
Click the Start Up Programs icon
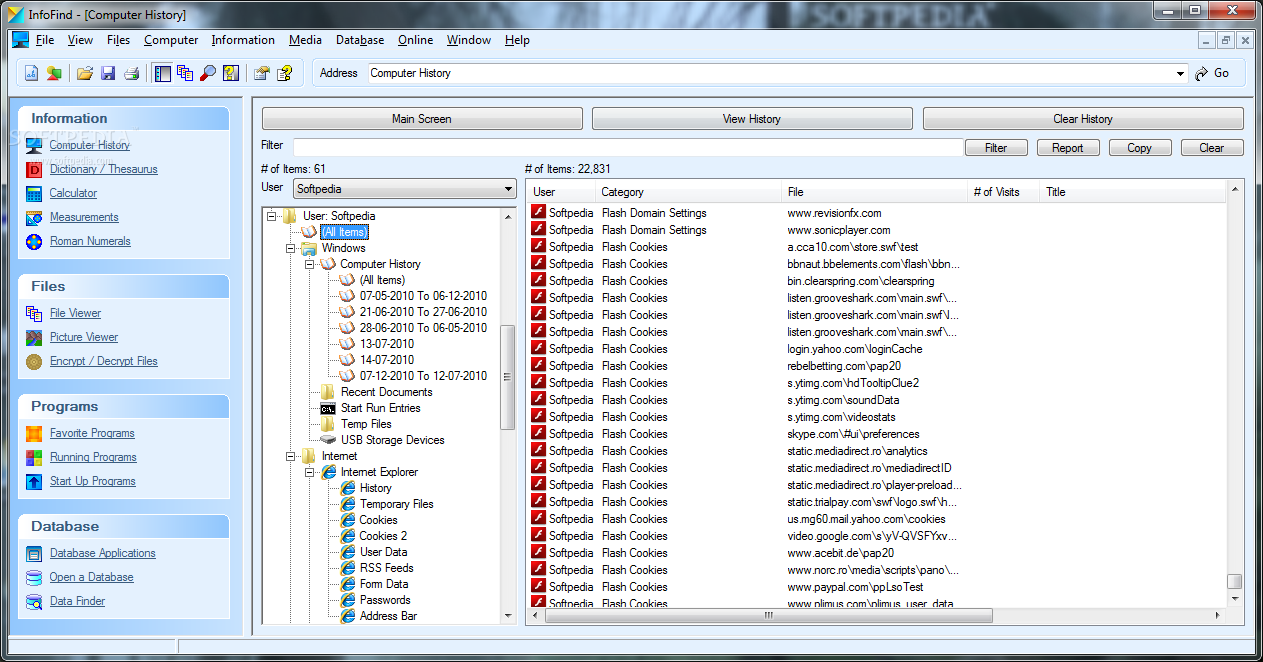point(34,481)
